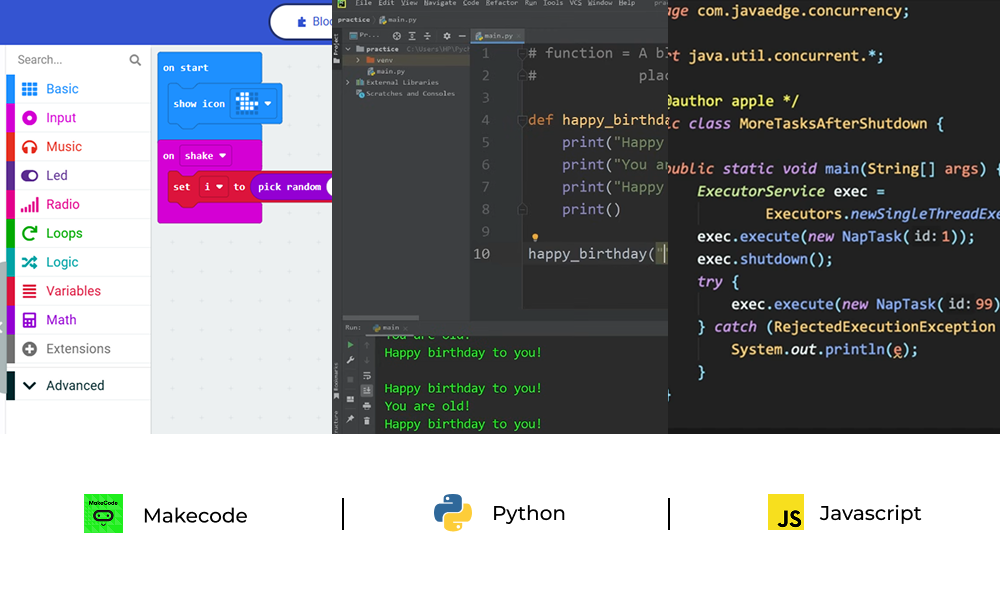This screenshot has width=1000, height=600.
Task: Click the yellow lightbulb hint in editor gutter
Action: coord(535,238)
